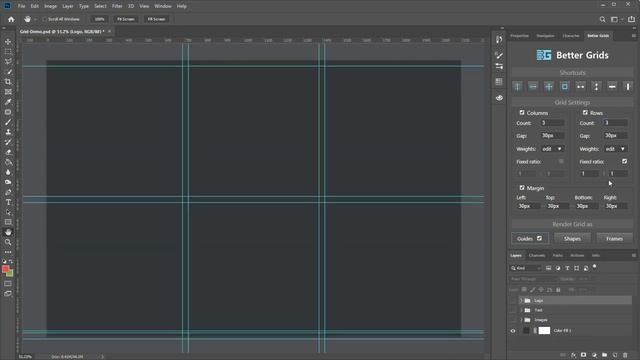The image size is (640, 360).
Task: Select the Frame tool in toolbox
Action: click(8, 92)
